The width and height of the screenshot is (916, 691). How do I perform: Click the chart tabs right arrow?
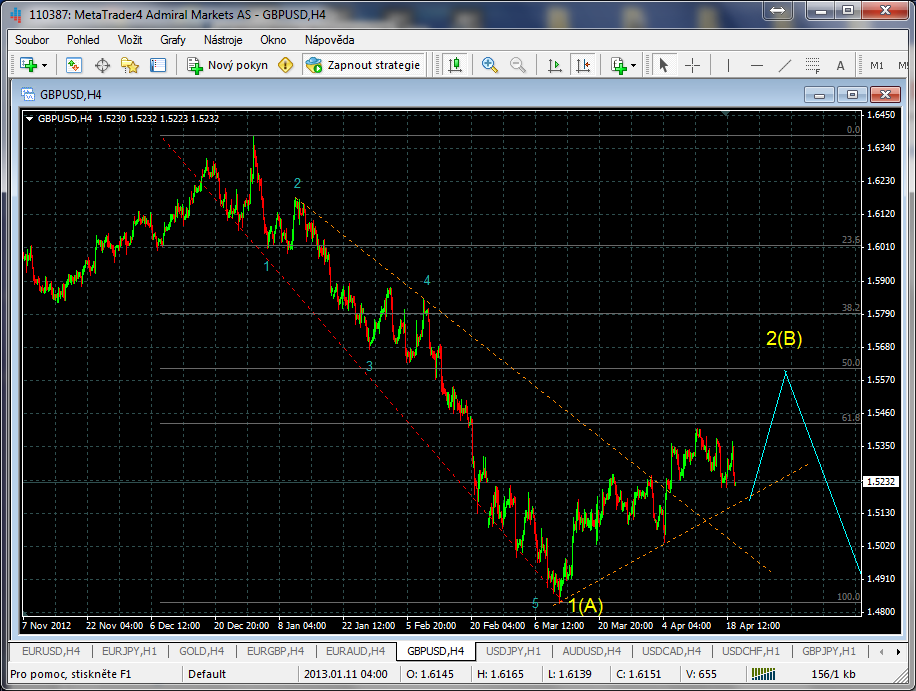898,651
